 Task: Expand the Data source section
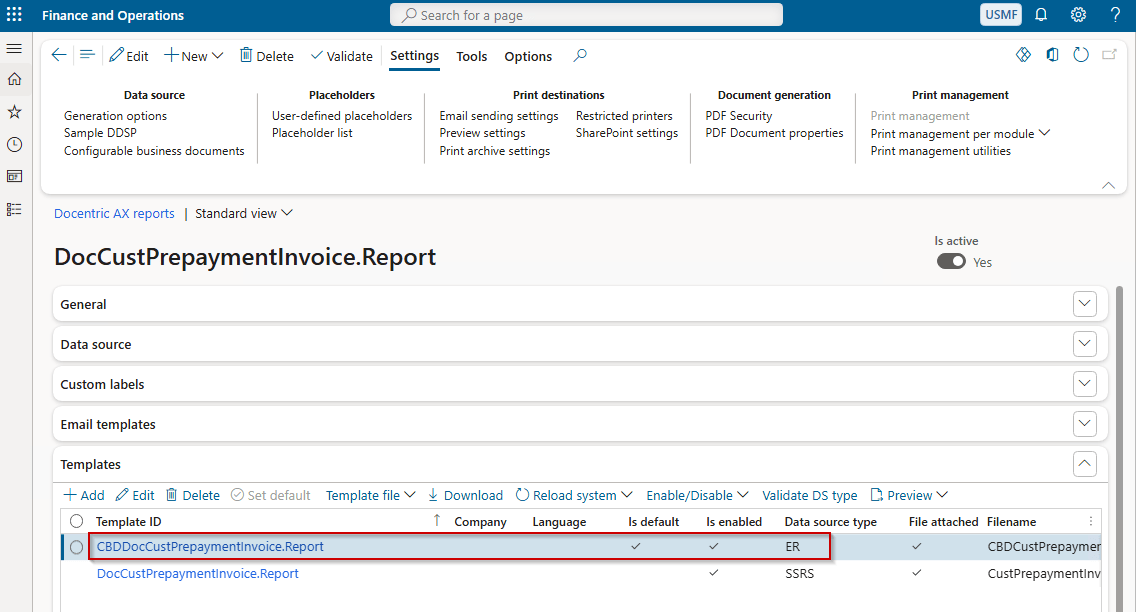1085,344
